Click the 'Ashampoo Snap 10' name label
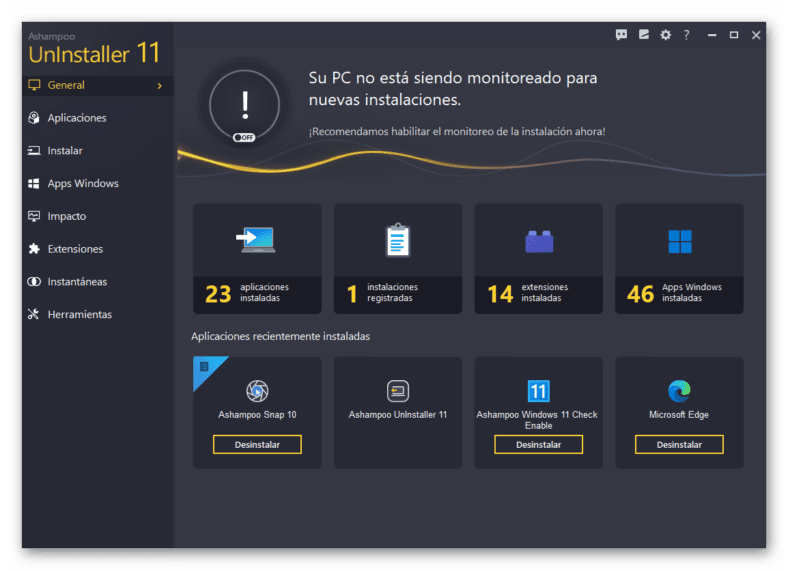The height and width of the screenshot is (570, 788). pyautogui.click(x=257, y=415)
